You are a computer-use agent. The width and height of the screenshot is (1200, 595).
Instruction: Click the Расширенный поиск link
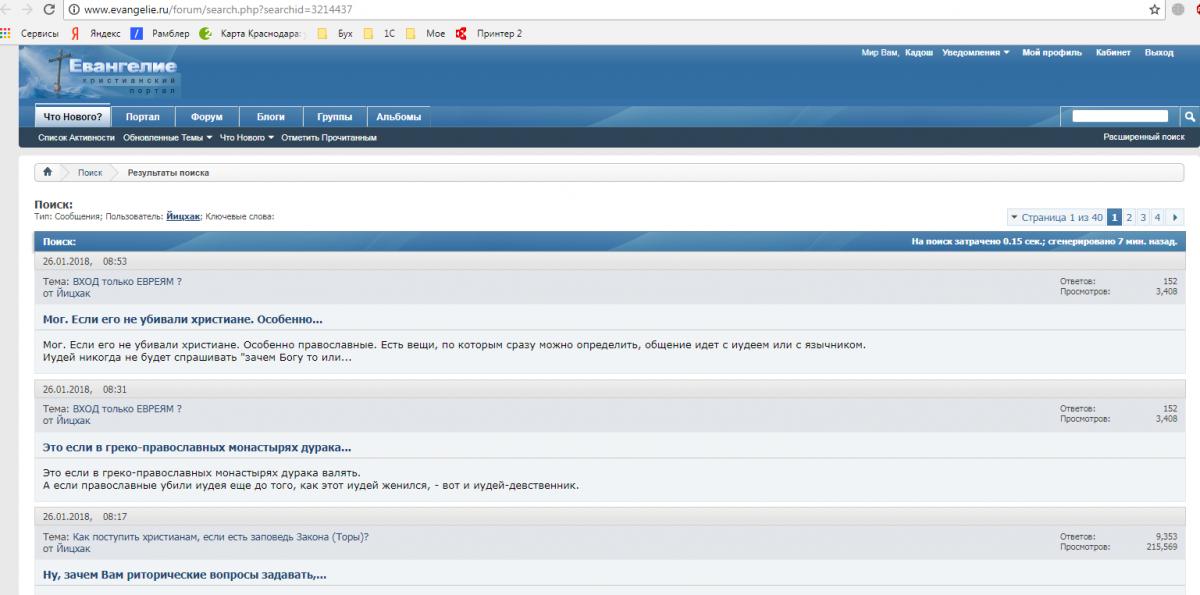click(1144, 137)
